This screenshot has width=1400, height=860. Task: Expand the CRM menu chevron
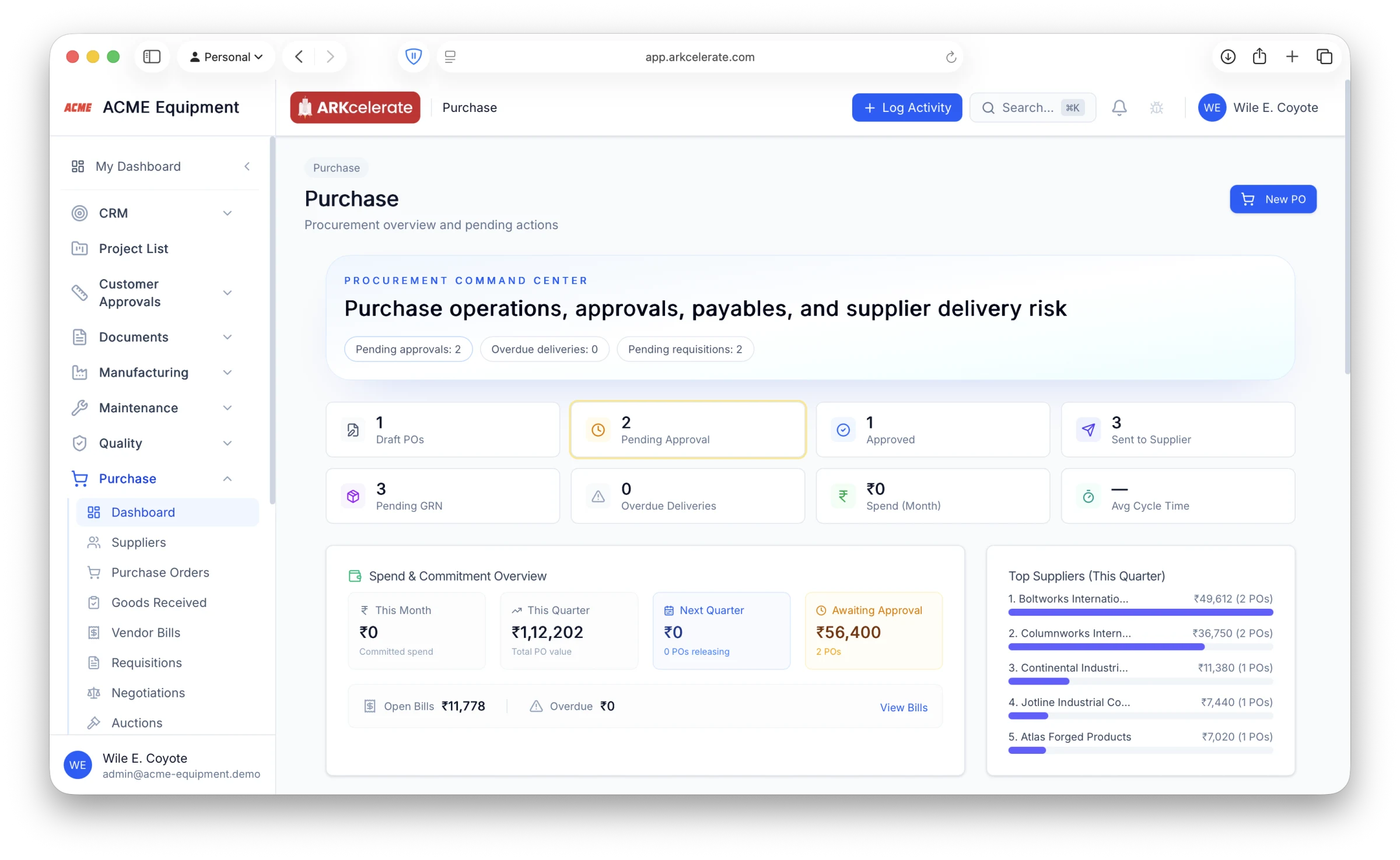pos(228,213)
